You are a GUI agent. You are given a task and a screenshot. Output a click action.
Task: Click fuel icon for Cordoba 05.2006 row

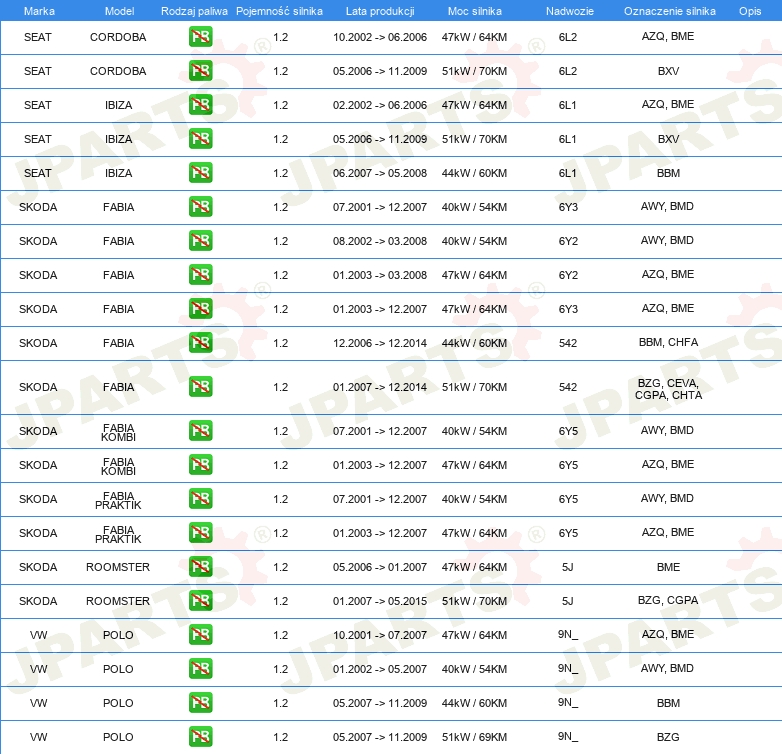point(200,71)
